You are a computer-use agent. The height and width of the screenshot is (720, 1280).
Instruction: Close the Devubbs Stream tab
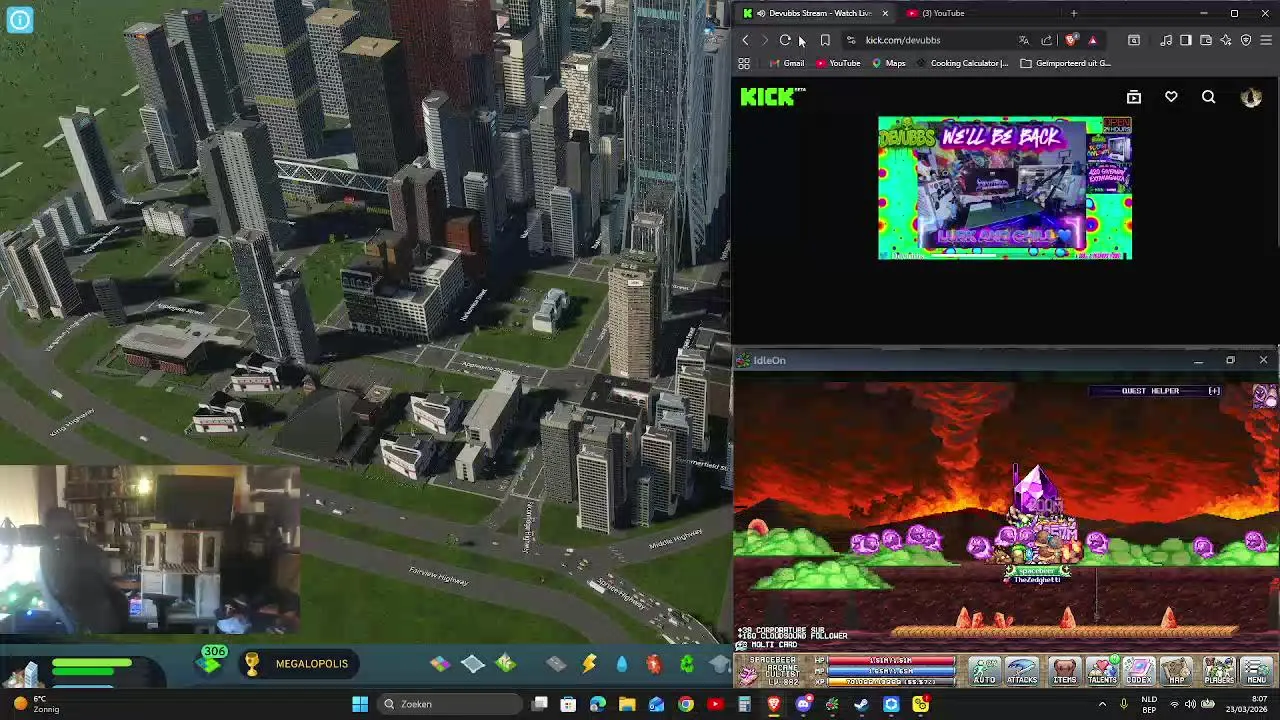click(884, 13)
